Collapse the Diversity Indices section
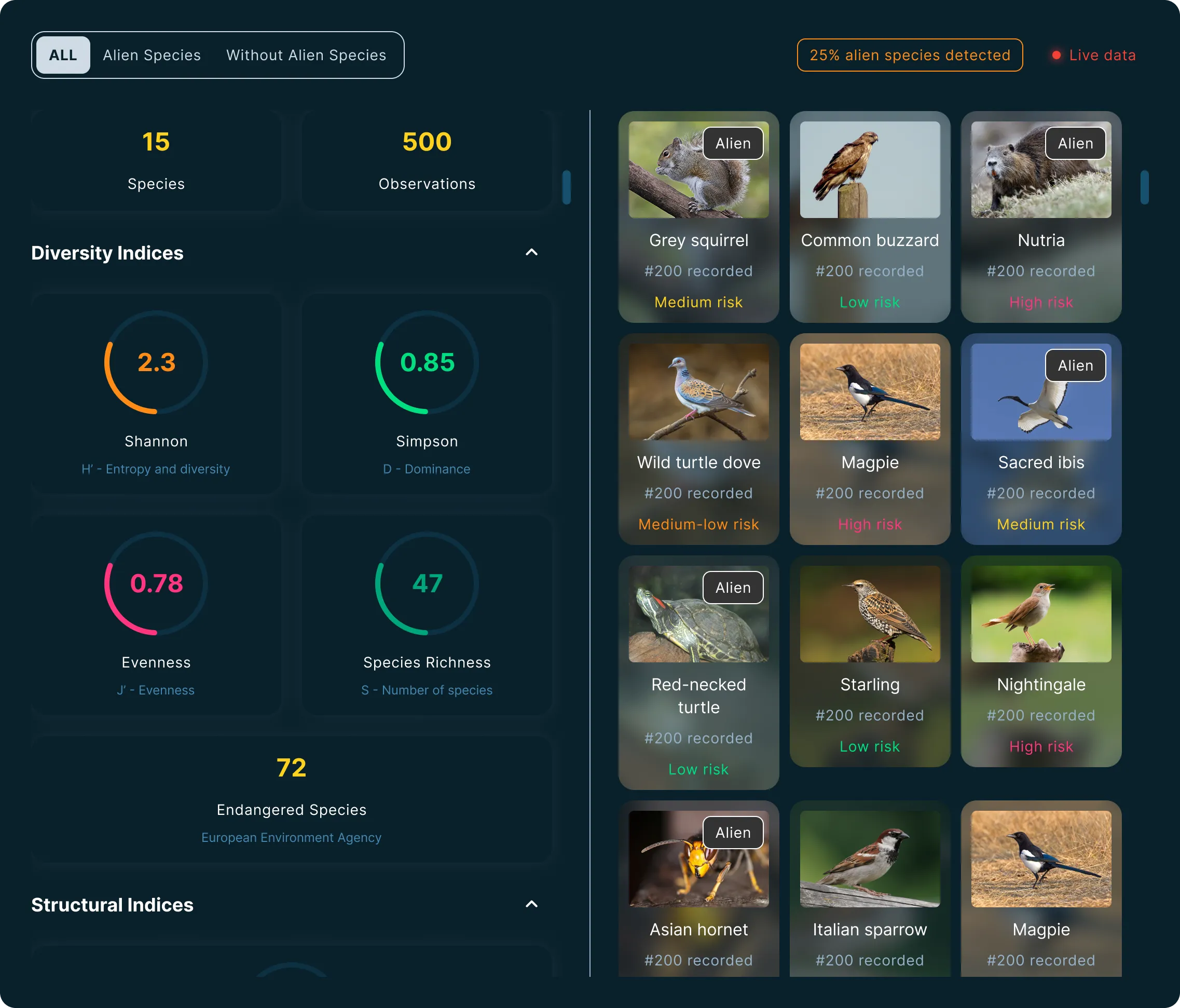 (531, 252)
